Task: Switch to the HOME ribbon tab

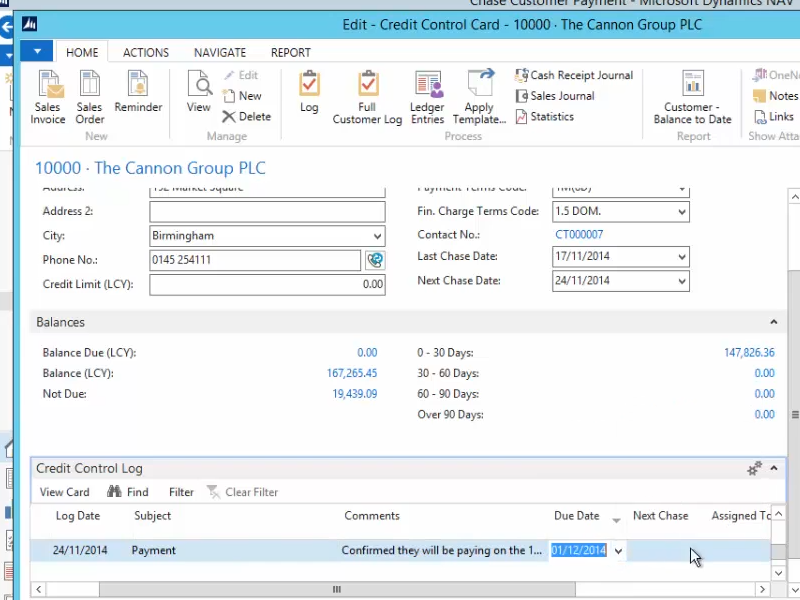Action: pos(82,53)
